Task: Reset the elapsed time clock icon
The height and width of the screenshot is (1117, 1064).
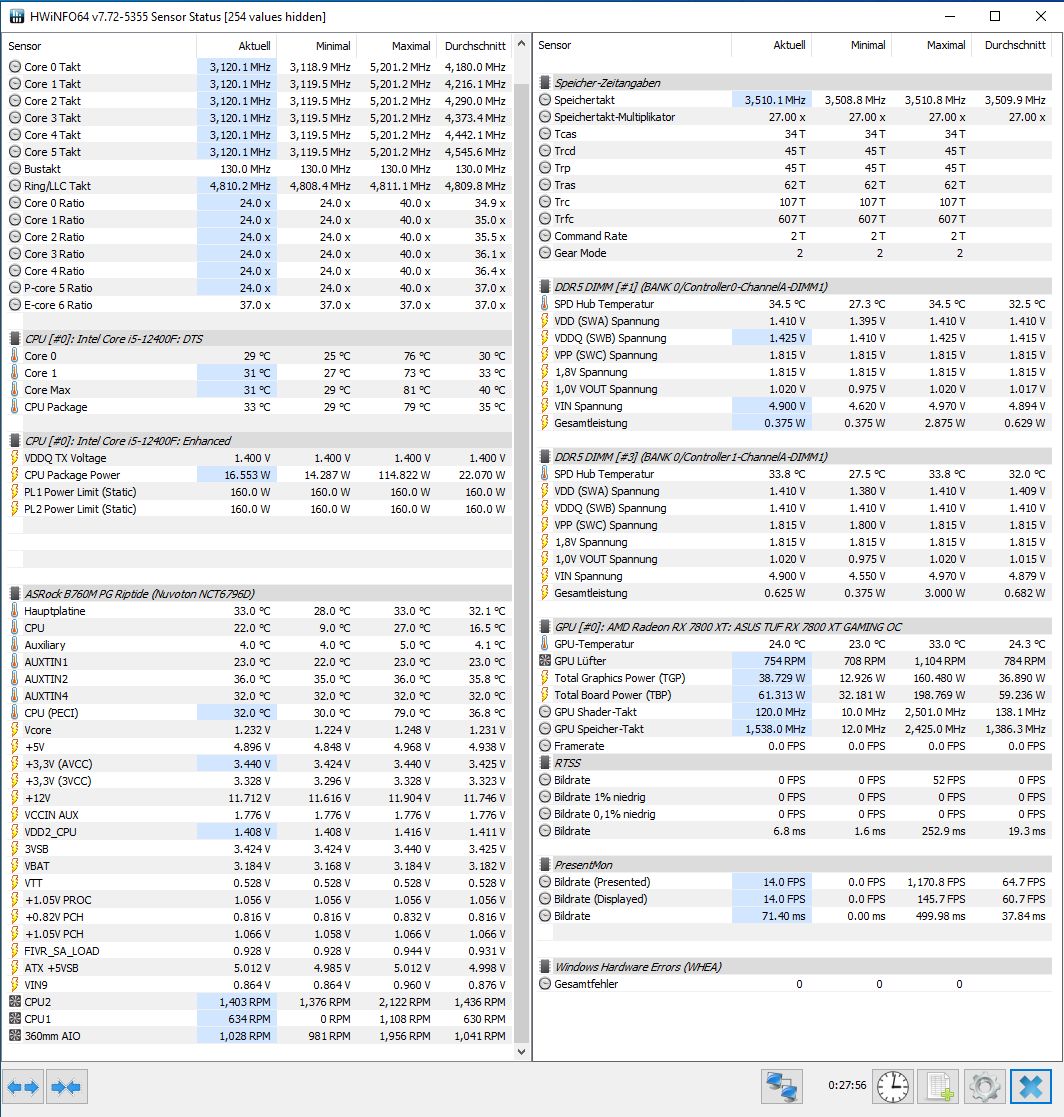Action: 891,1086
